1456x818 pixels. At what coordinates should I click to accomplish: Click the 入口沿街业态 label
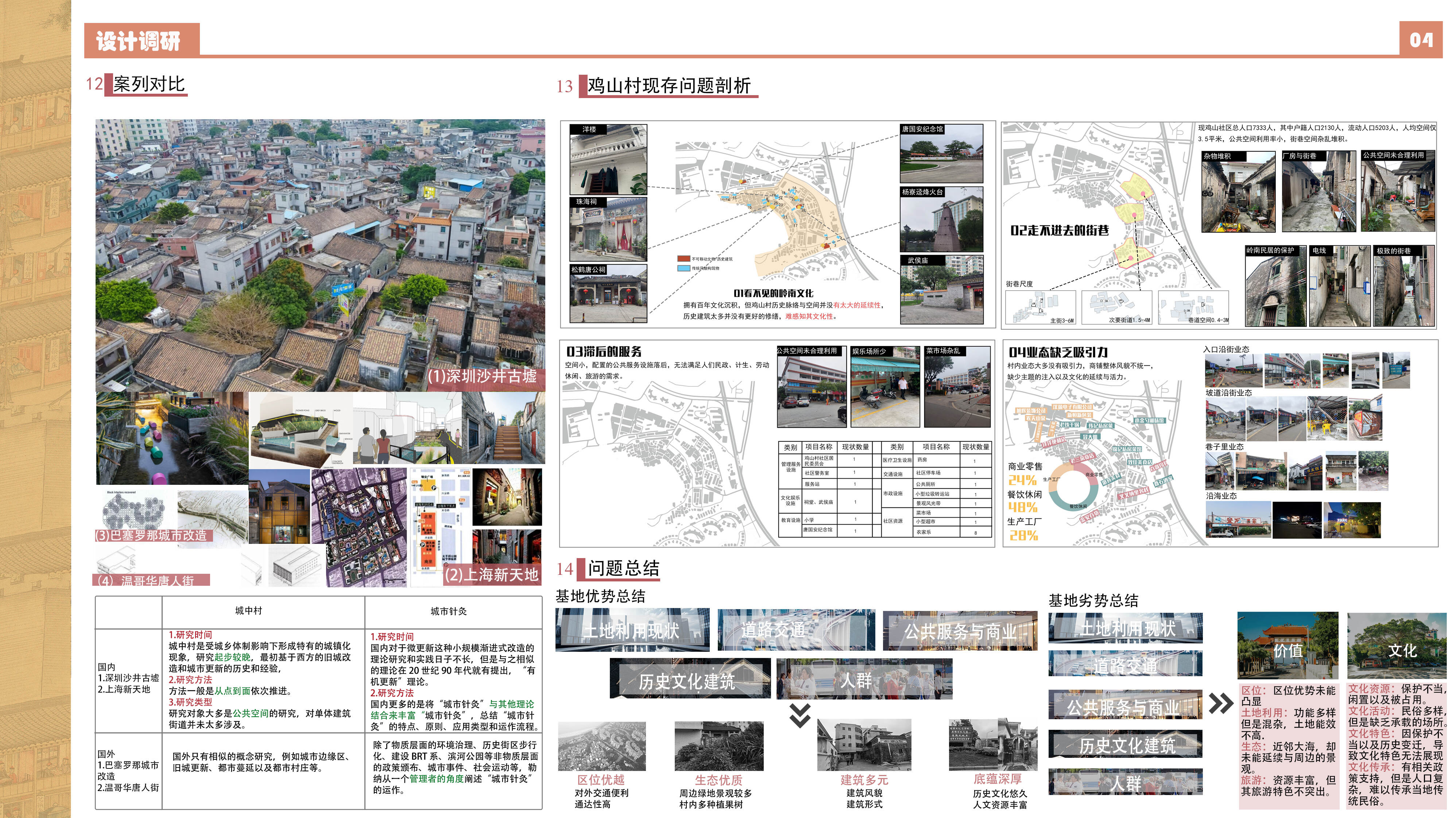tap(1226, 350)
